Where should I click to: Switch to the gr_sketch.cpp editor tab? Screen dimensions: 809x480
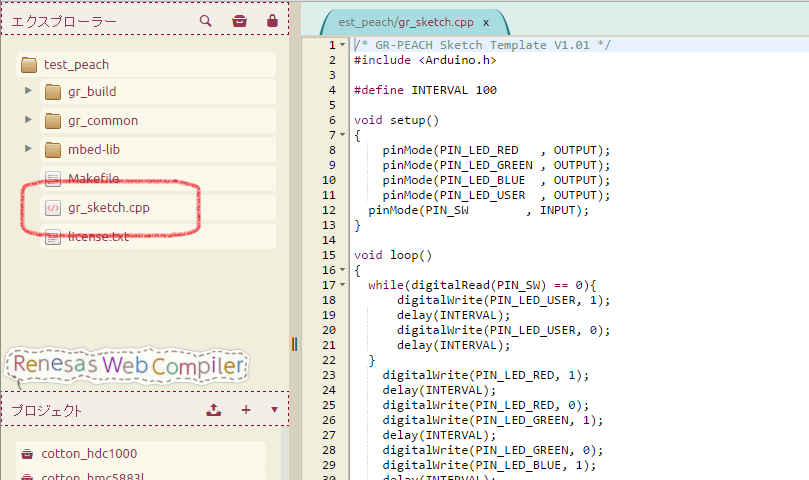[x=405, y=22]
